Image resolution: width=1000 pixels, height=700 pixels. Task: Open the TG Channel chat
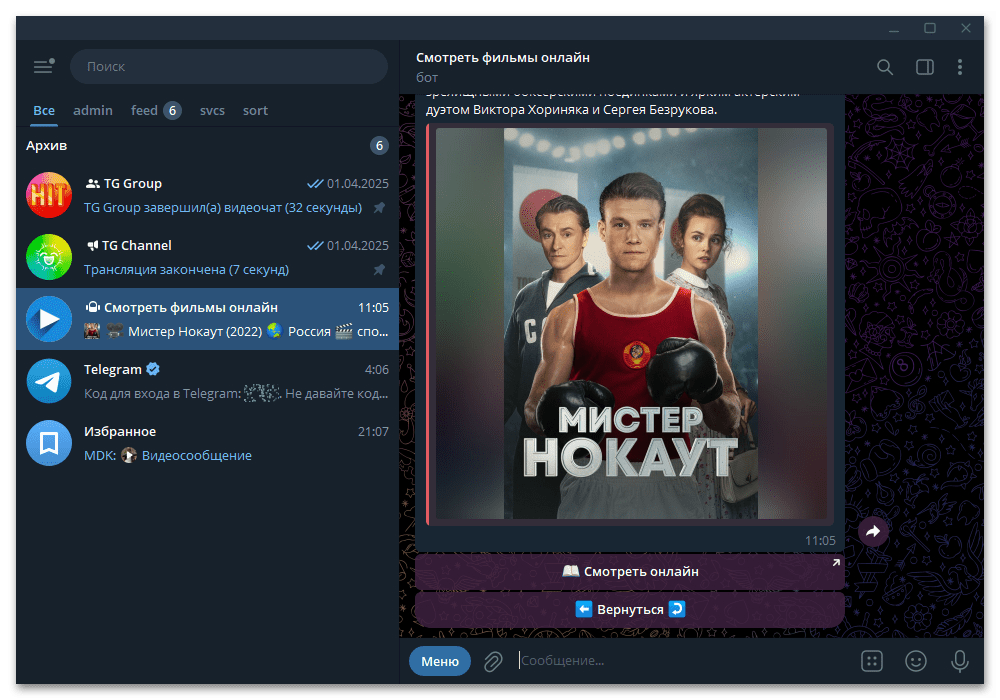click(x=207, y=257)
